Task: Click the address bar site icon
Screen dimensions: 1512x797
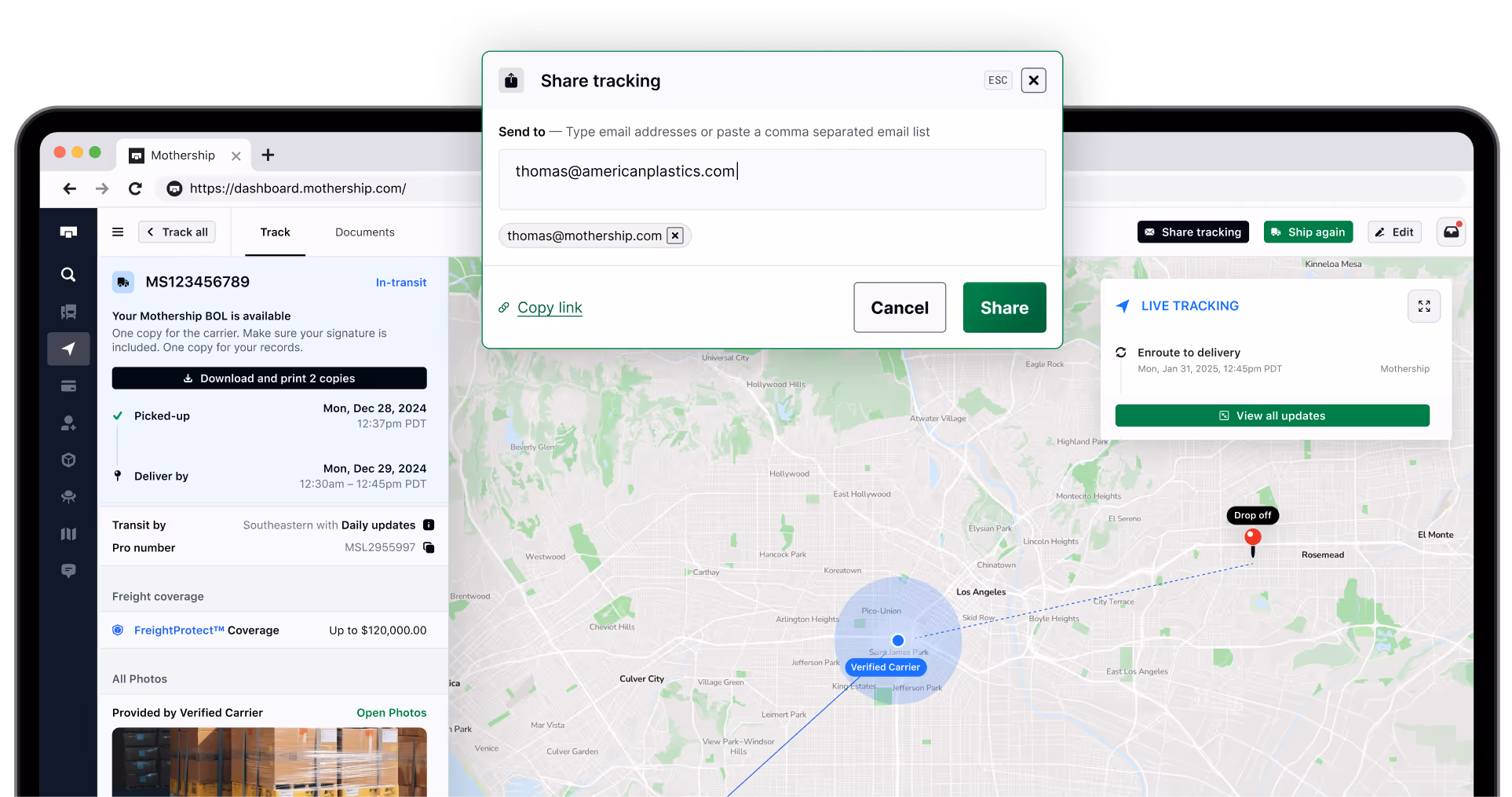Action: click(x=174, y=188)
